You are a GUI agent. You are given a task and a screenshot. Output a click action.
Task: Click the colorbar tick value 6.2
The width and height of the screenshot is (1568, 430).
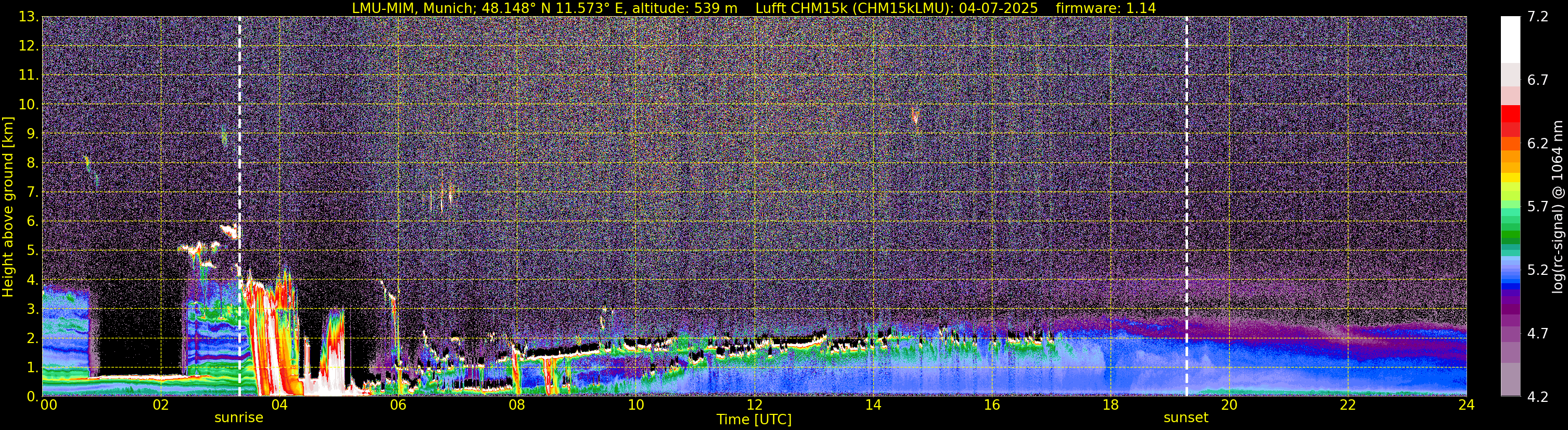(x=1538, y=143)
